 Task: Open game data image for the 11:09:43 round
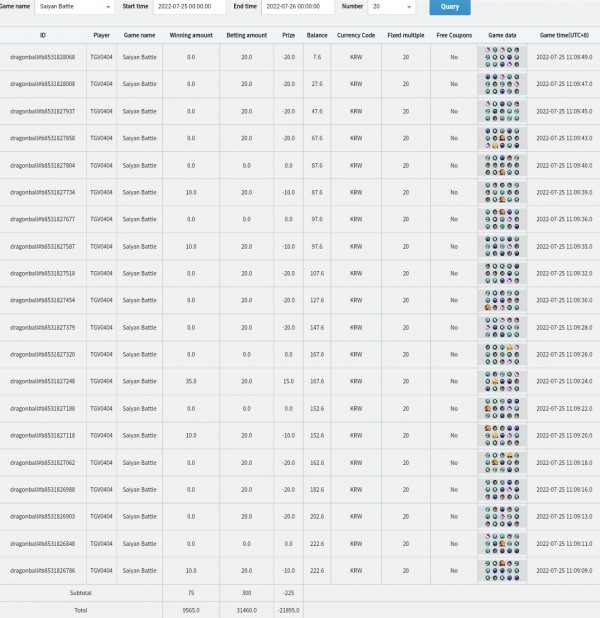coord(502,138)
